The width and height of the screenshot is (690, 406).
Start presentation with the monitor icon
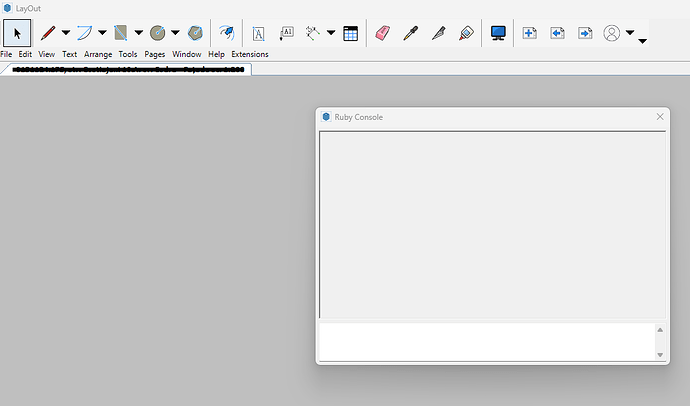(x=498, y=33)
